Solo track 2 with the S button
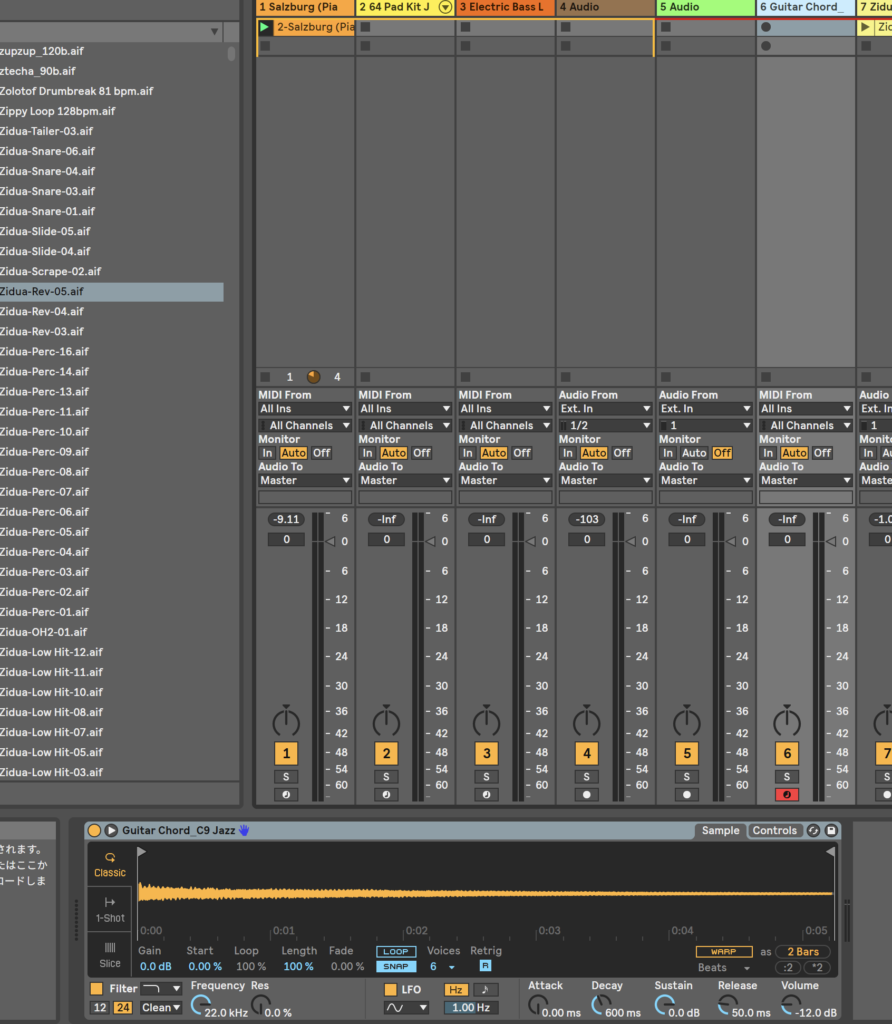This screenshot has width=892, height=1024. [x=386, y=777]
